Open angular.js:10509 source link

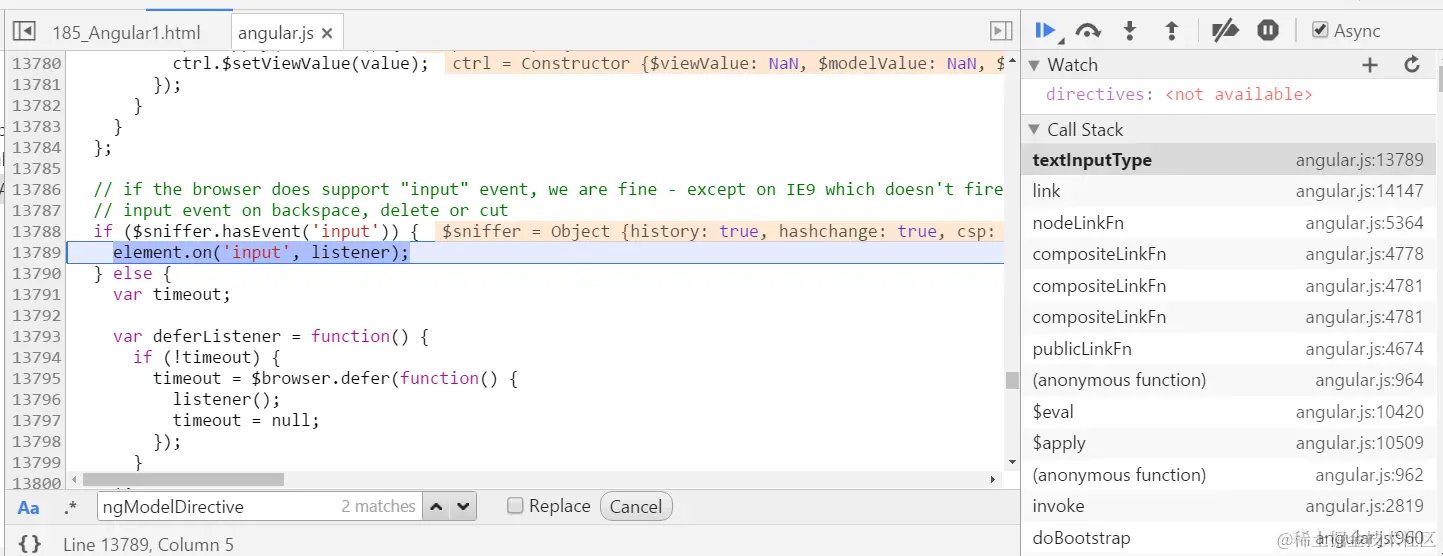click(x=1359, y=443)
